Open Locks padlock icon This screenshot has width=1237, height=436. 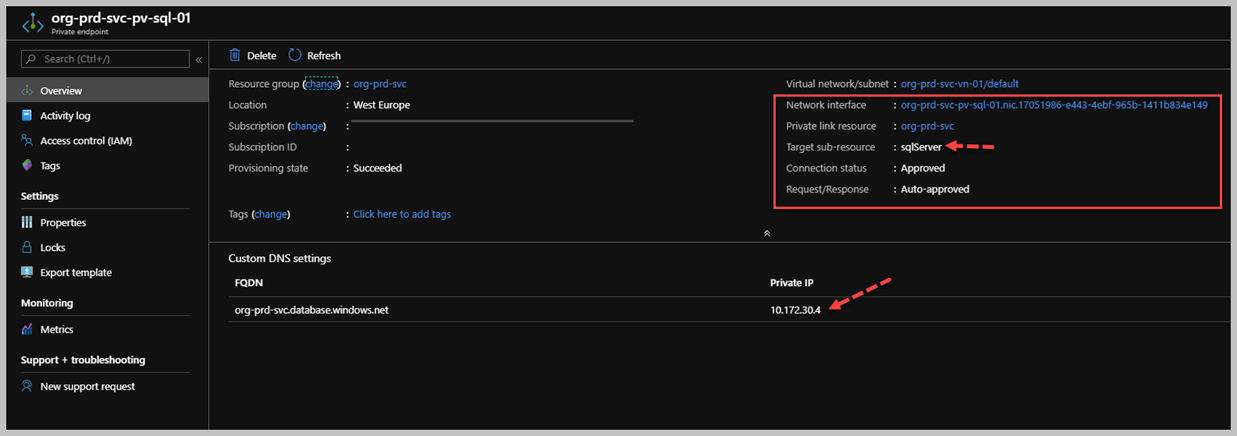pos(27,247)
